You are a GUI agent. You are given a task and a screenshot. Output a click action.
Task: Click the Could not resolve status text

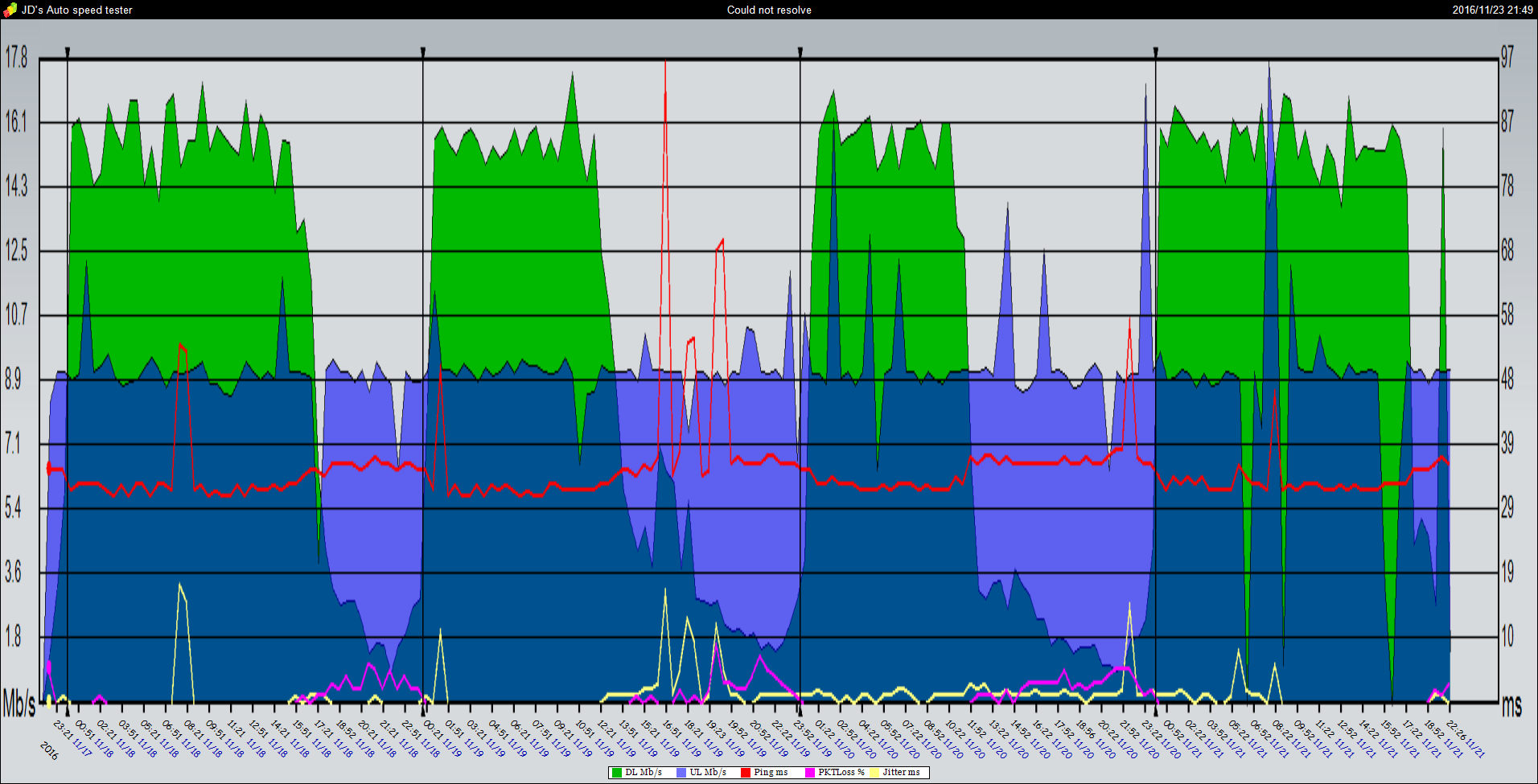[768, 10]
